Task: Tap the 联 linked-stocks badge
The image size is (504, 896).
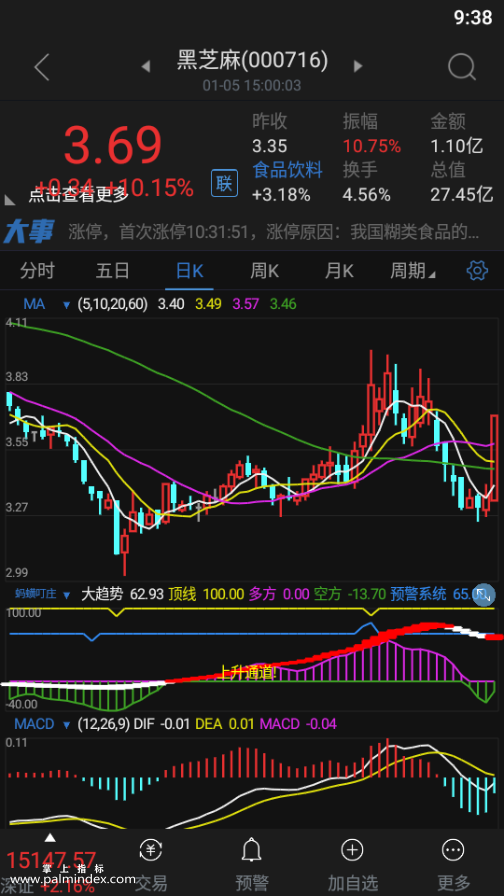Action: 225,183
